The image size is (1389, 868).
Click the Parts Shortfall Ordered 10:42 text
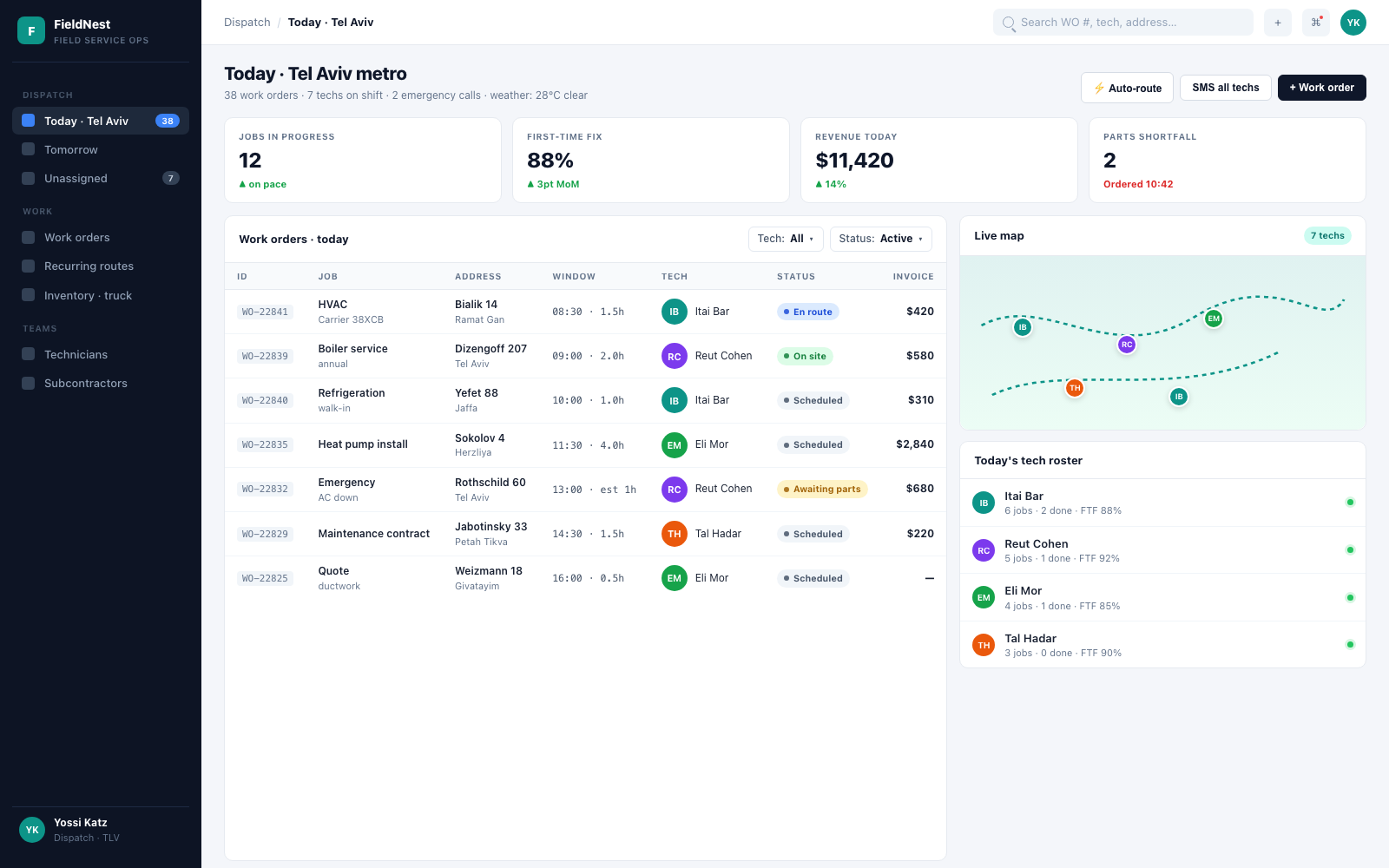coord(1138,184)
